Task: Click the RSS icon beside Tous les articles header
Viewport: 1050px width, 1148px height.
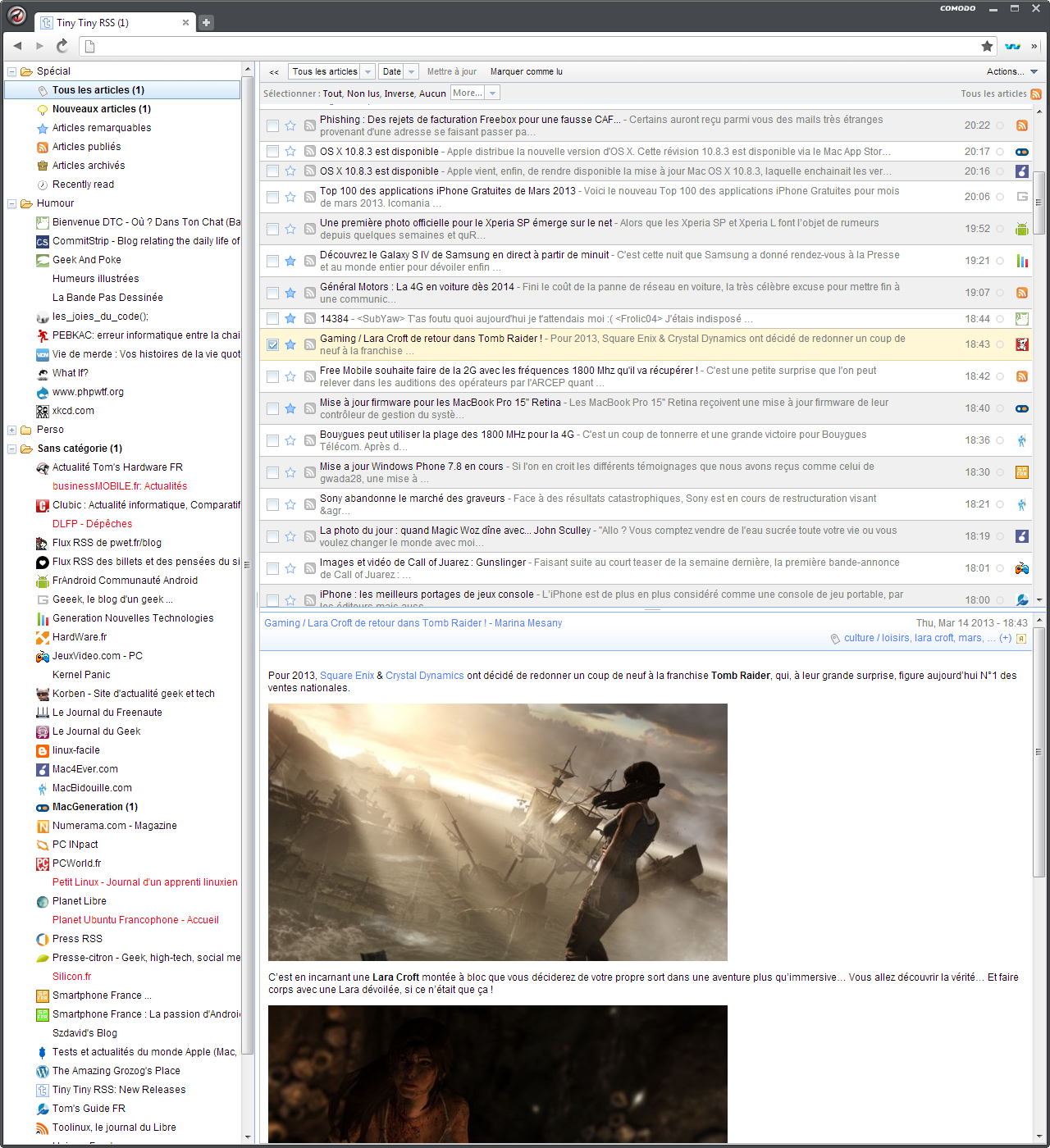Action: (x=1035, y=94)
